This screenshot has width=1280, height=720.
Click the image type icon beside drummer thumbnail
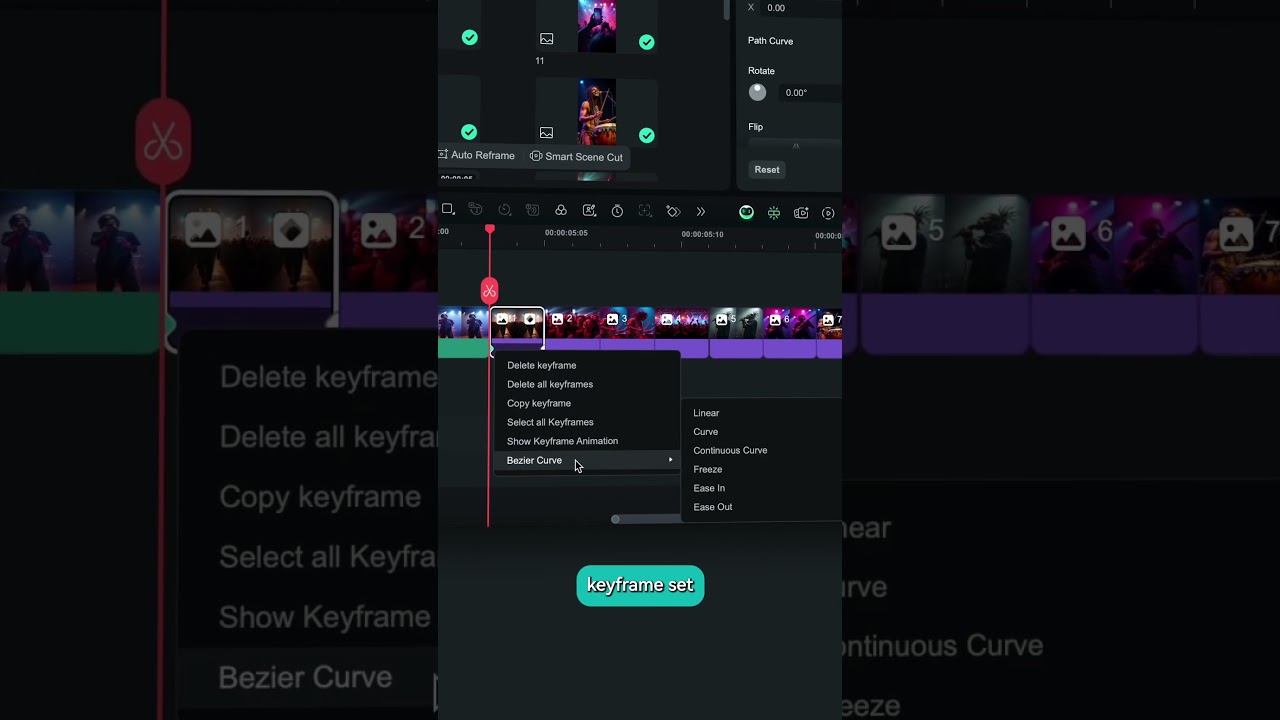[547, 132]
